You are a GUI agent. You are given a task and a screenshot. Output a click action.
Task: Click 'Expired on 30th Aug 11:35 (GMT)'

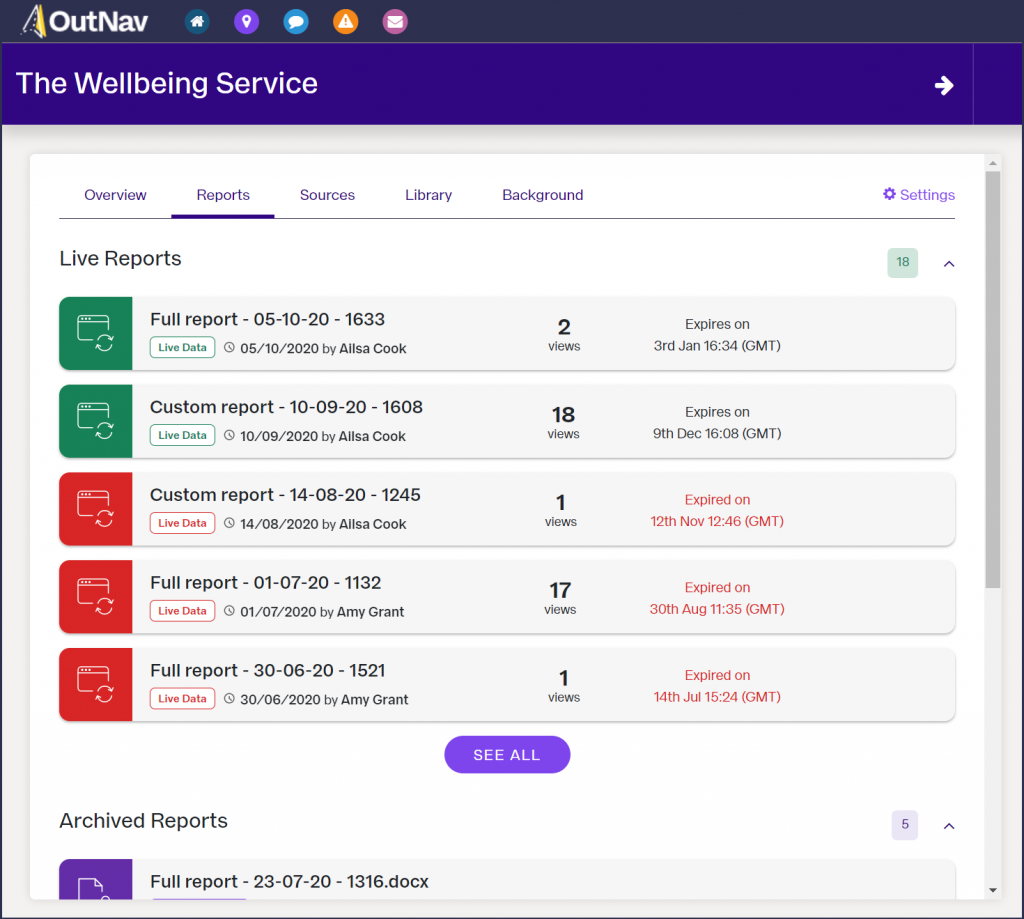(717, 598)
